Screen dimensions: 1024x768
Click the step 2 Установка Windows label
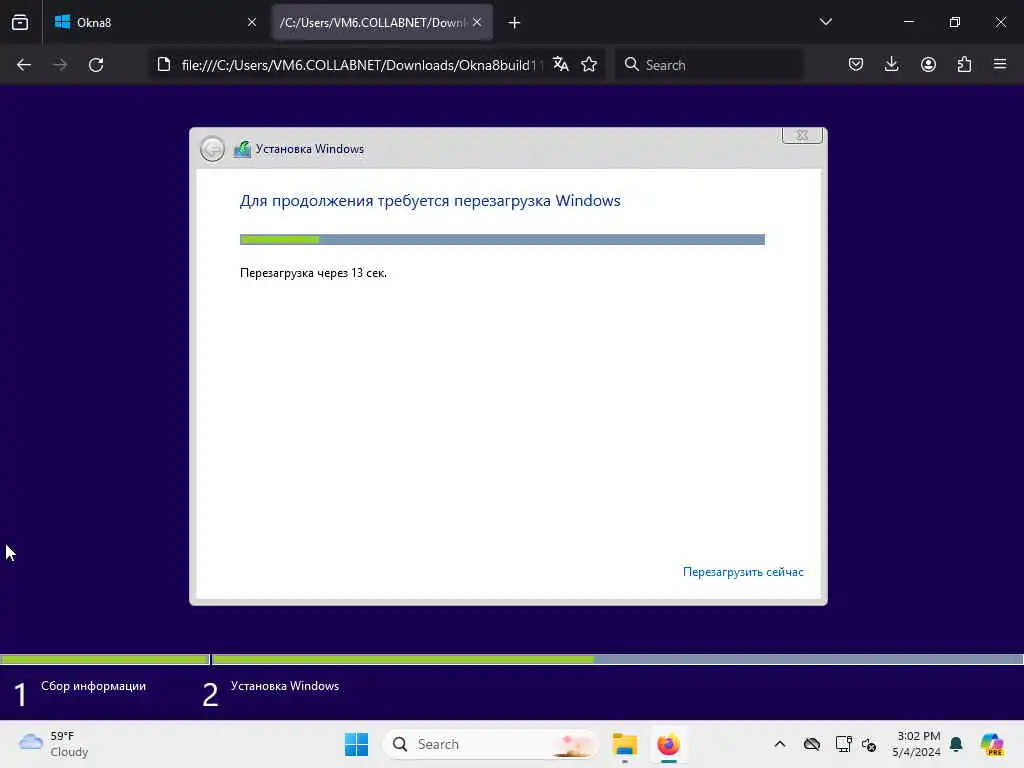pyautogui.click(x=285, y=686)
